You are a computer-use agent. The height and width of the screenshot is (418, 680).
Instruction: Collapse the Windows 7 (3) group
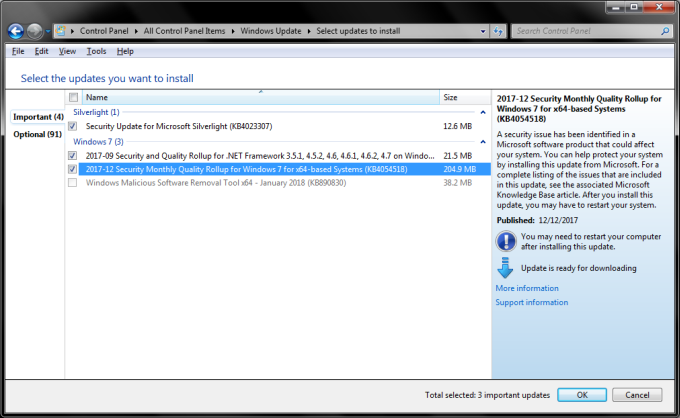483,142
